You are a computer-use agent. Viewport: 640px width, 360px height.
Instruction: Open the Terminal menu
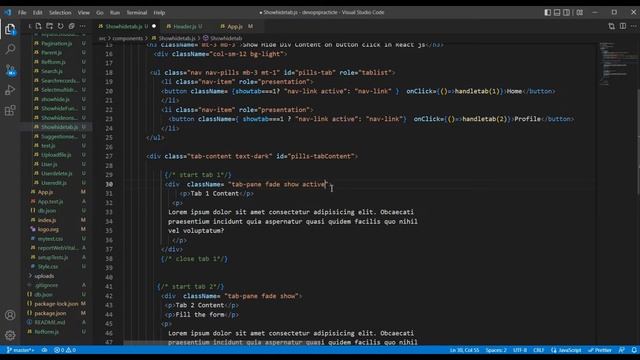coord(136,13)
